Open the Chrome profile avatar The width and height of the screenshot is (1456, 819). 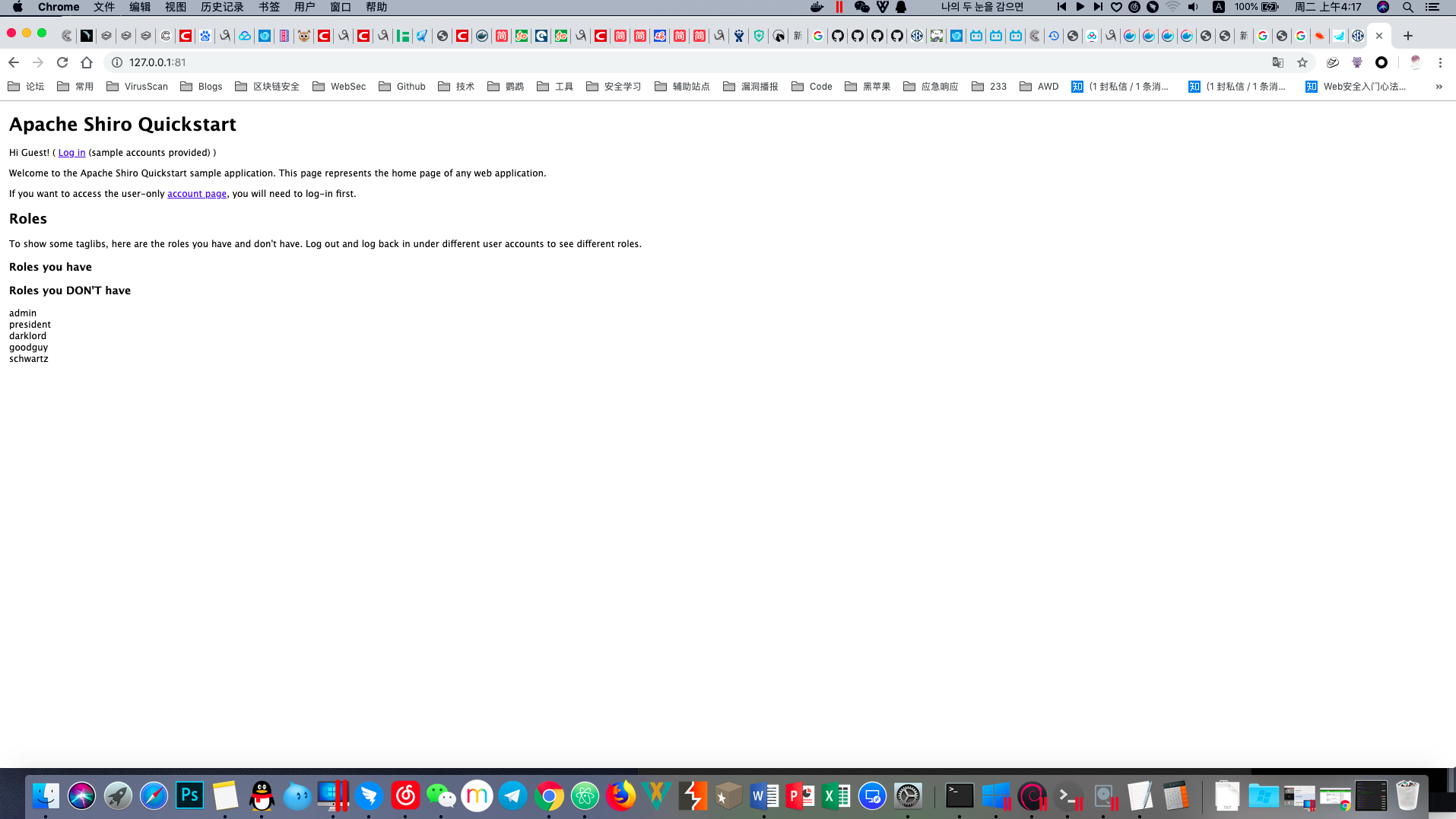click(1416, 62)
